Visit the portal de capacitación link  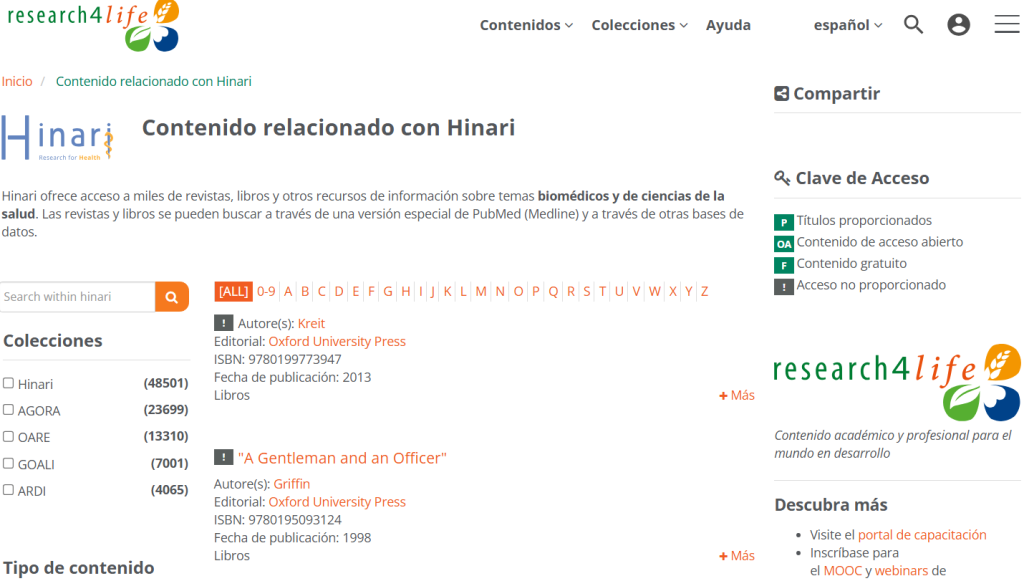pos(921,535)
